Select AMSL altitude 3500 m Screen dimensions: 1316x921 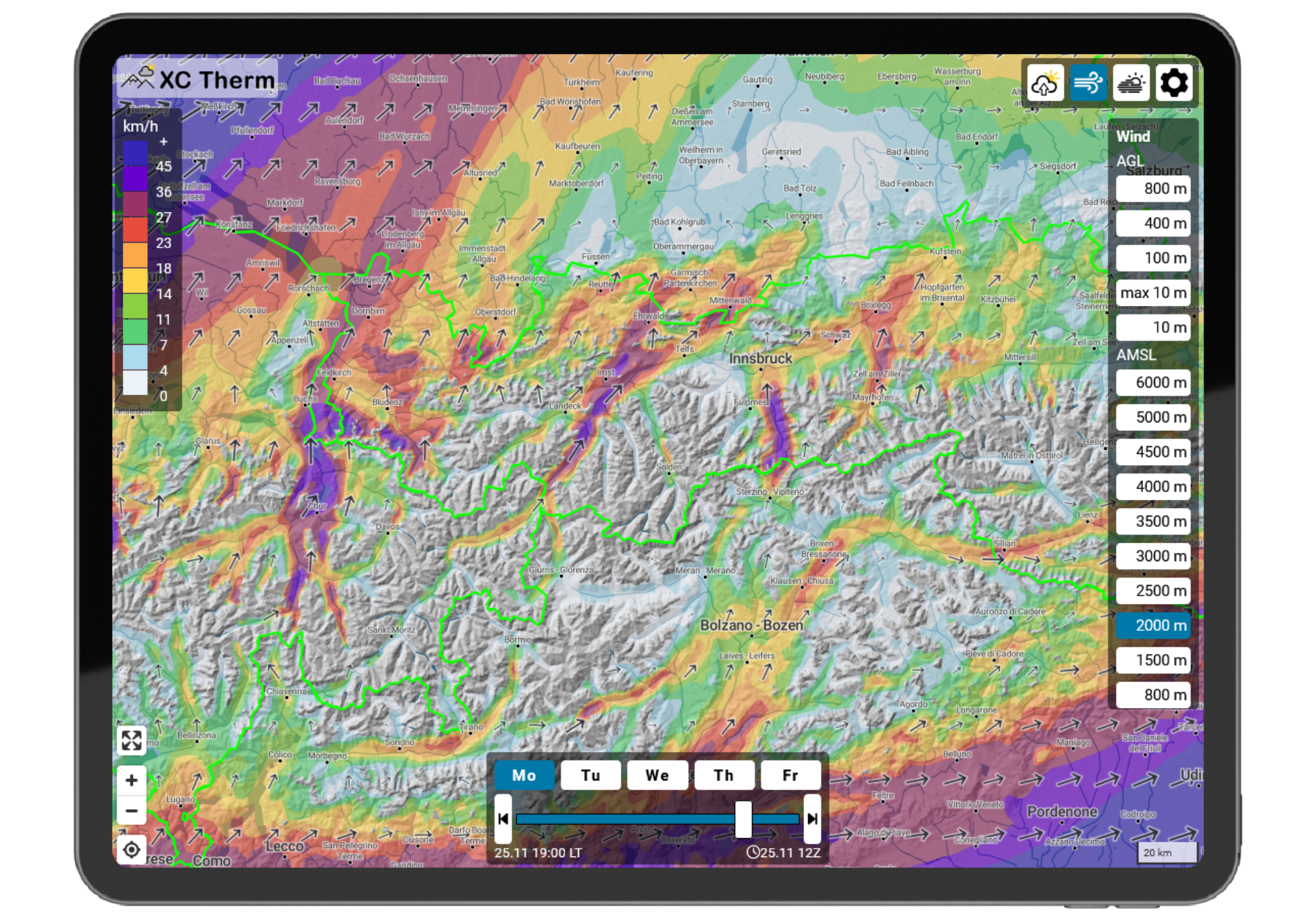(1153, 521)
